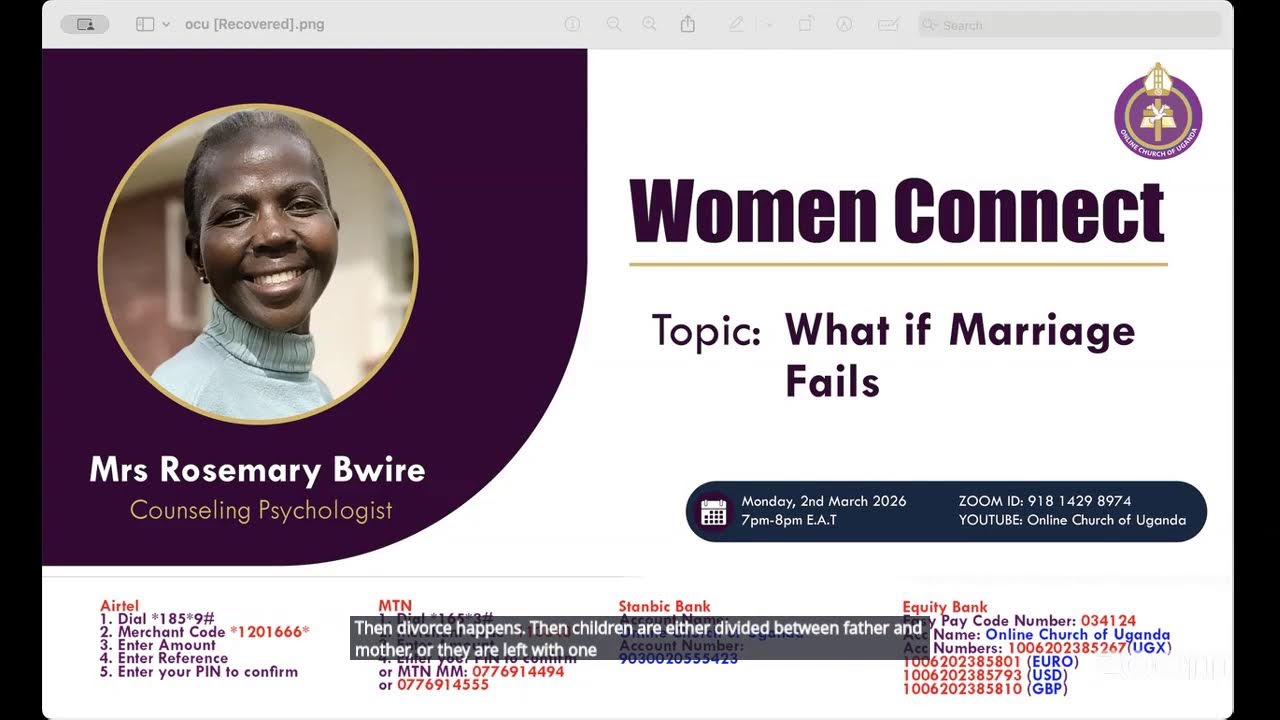Rotate the image with the rotate button
Viewport: 1280px width, 720px height.
[806, 24]
